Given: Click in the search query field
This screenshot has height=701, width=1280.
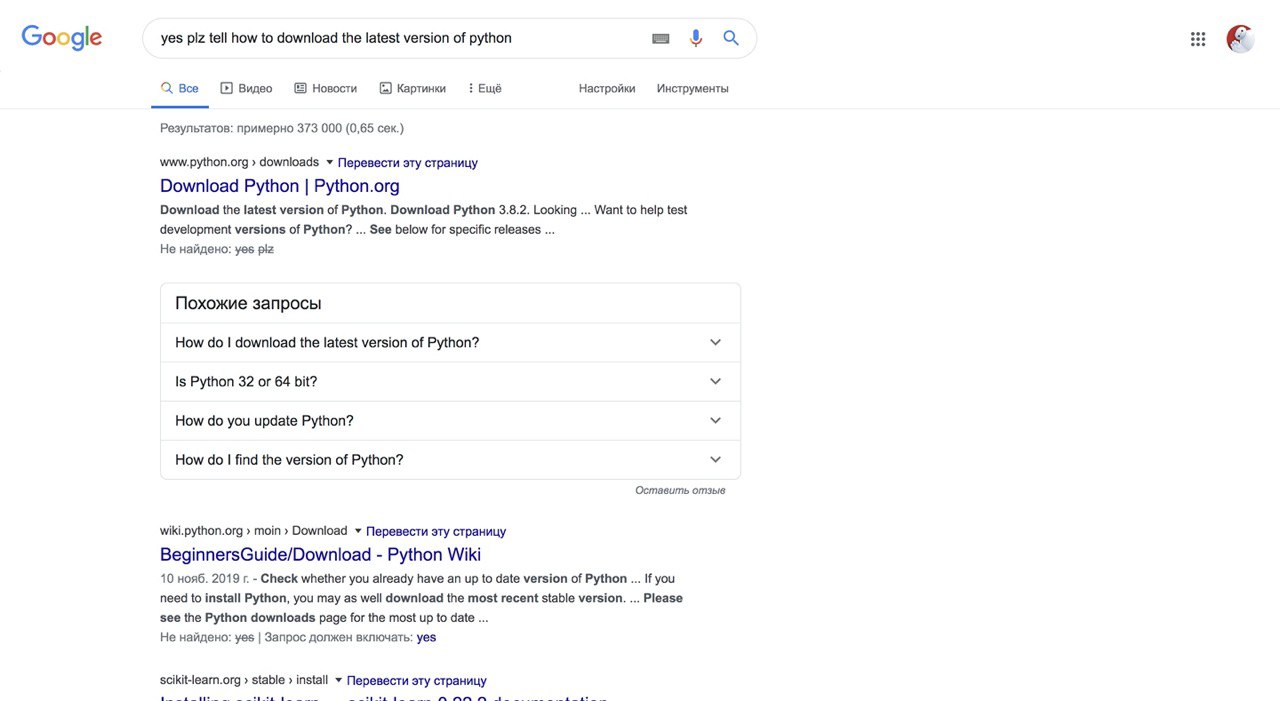Looking at the screenshot, I should [x=400, y=38].
